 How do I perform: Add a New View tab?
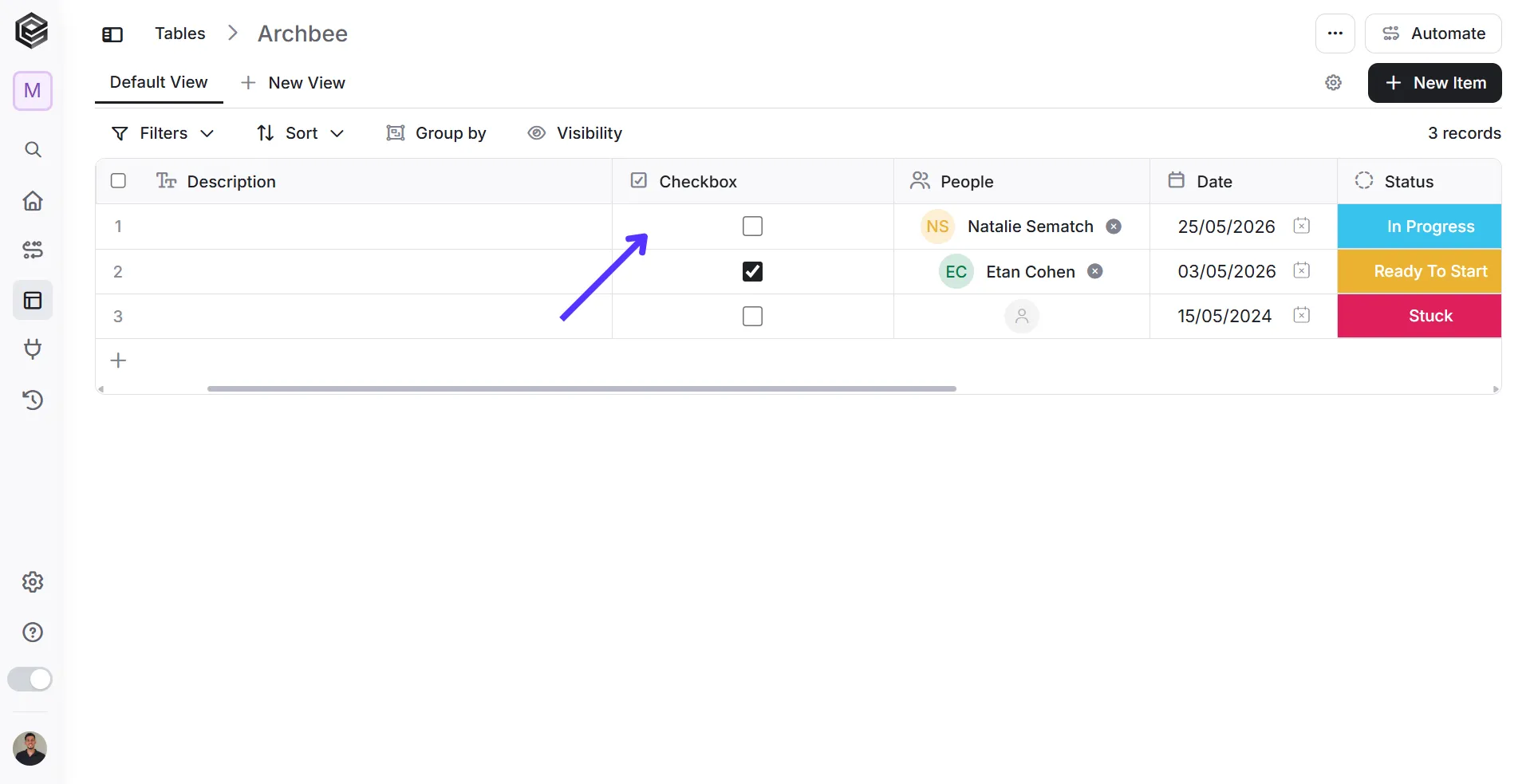[x=293, y=83]
